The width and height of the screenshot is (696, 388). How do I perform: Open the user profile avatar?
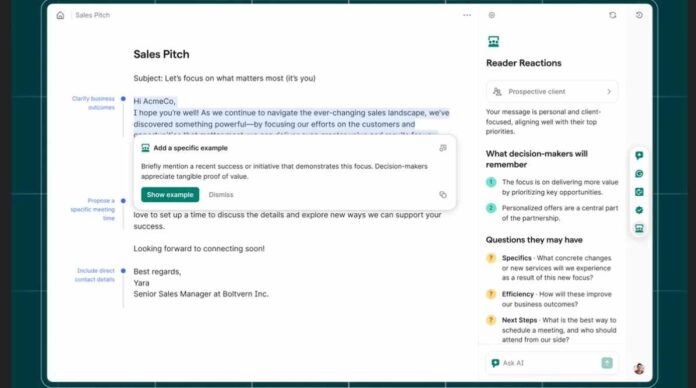click(639, 368)
